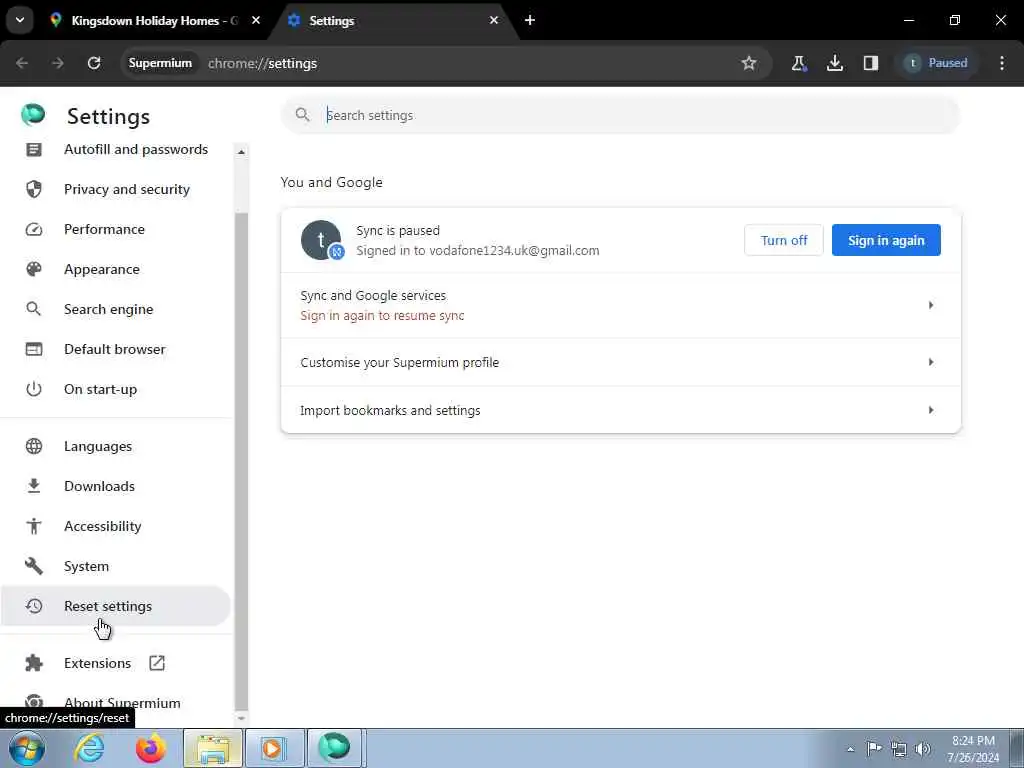The image size is (1024, 768).
Task: Click the Sign in again button
Action: (886, 240)
